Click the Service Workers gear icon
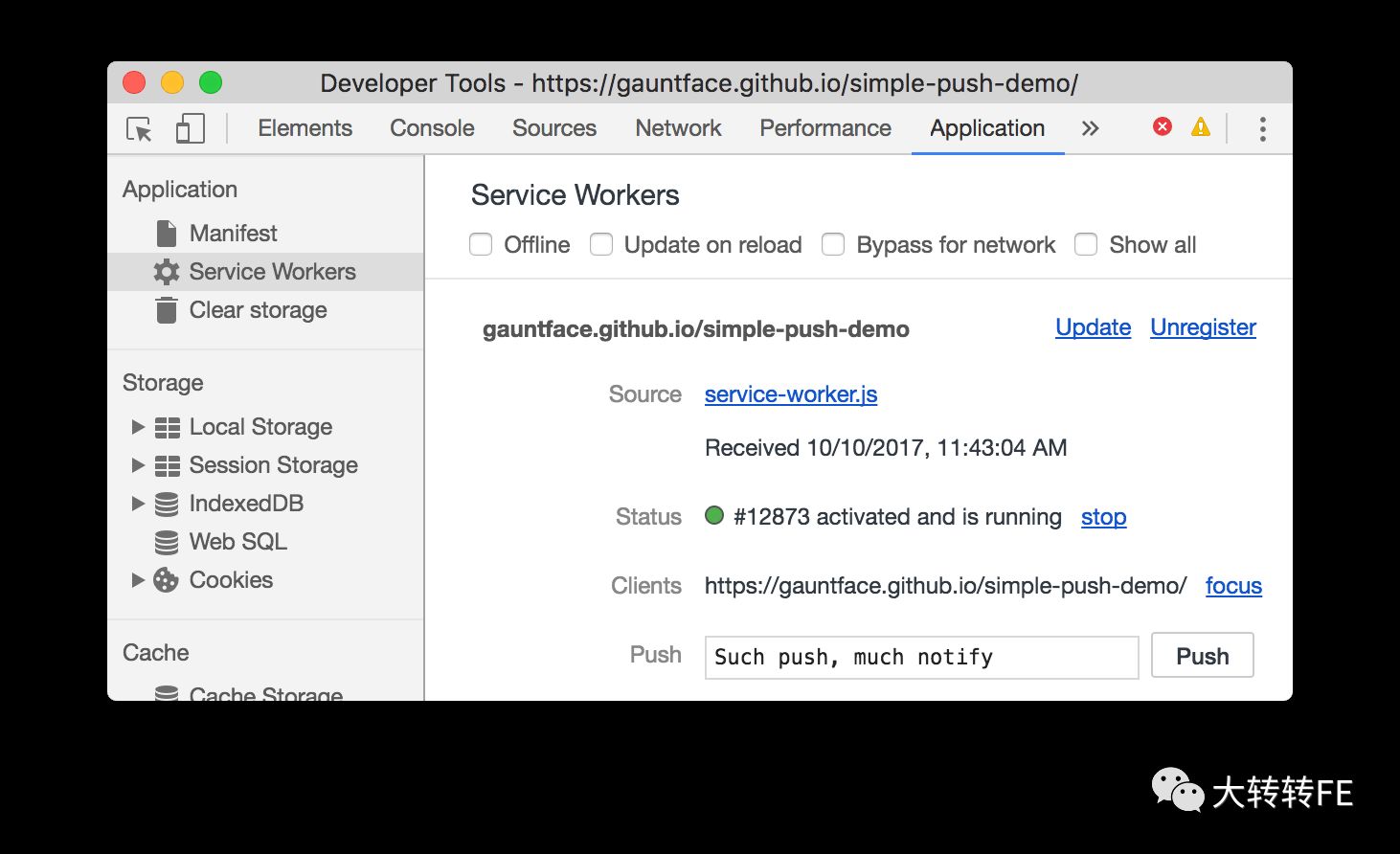 (167, 272)
